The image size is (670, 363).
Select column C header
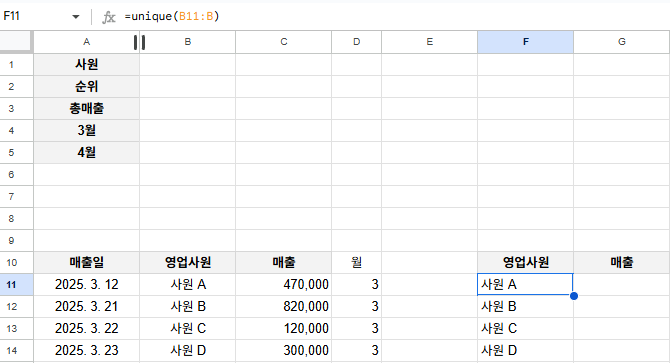coord(284,42)
